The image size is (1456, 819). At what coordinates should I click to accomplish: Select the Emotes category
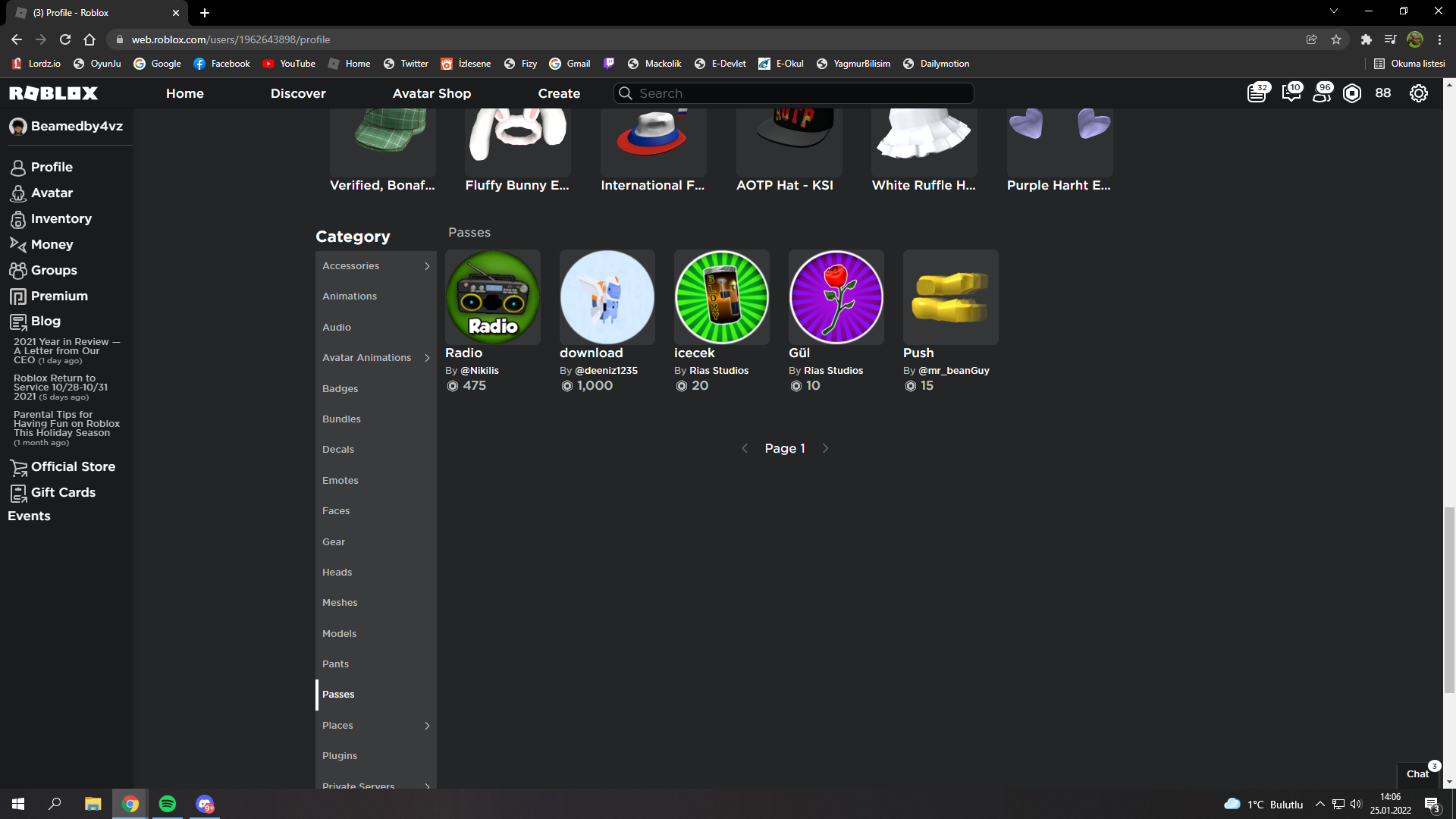click(x=376, y=481)
